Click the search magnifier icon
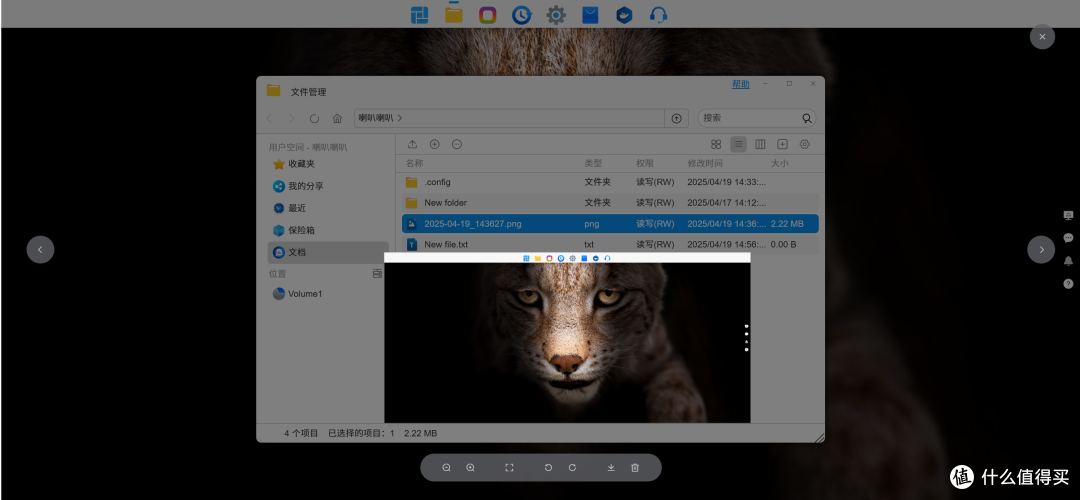1080x500 pixels. (x=807, y=118)
